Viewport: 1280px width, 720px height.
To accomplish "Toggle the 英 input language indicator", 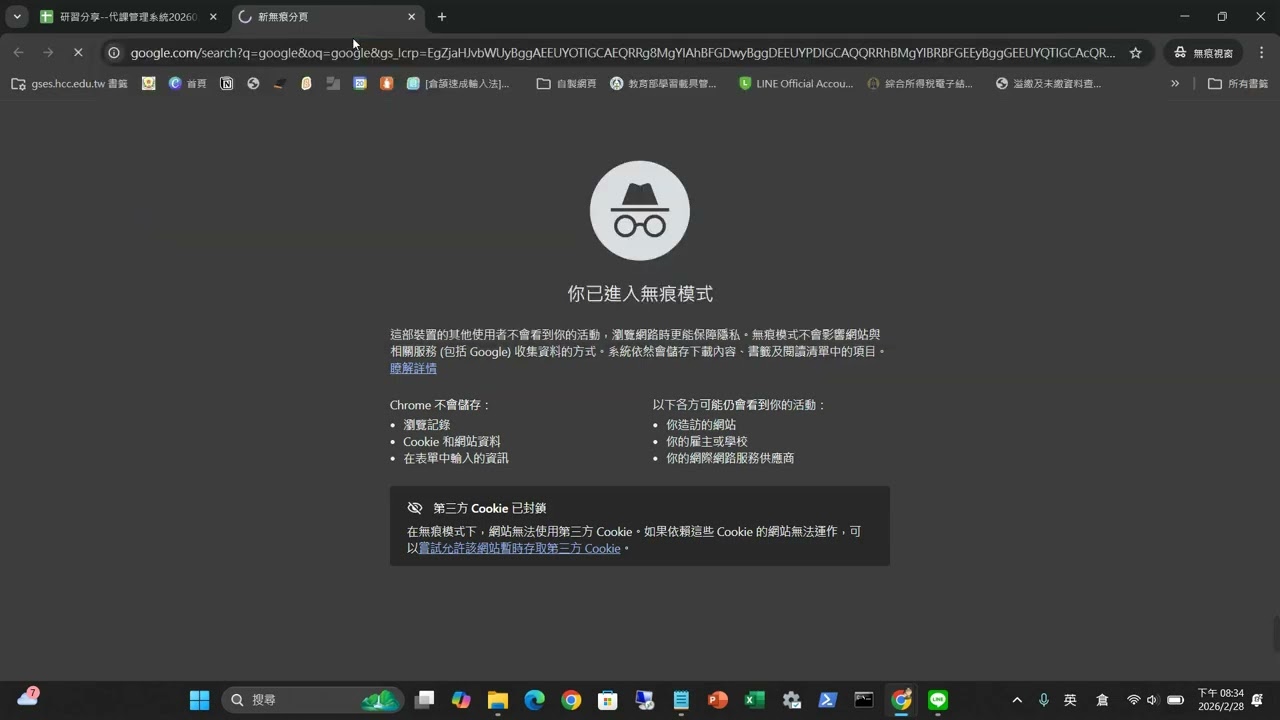I will pyautogui.click(x=1070, y=700).
